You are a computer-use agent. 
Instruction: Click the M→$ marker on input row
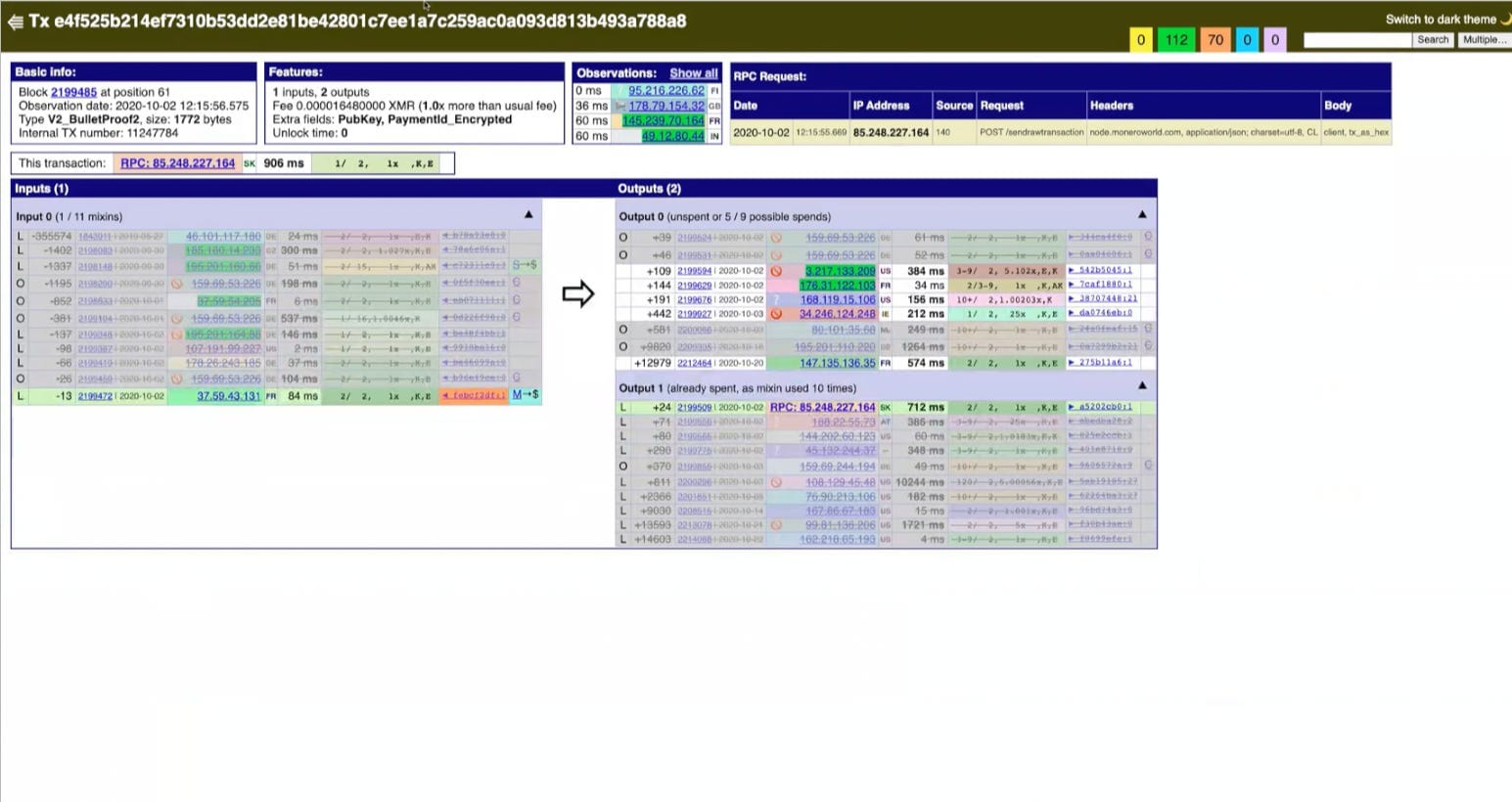coord(526,395)
